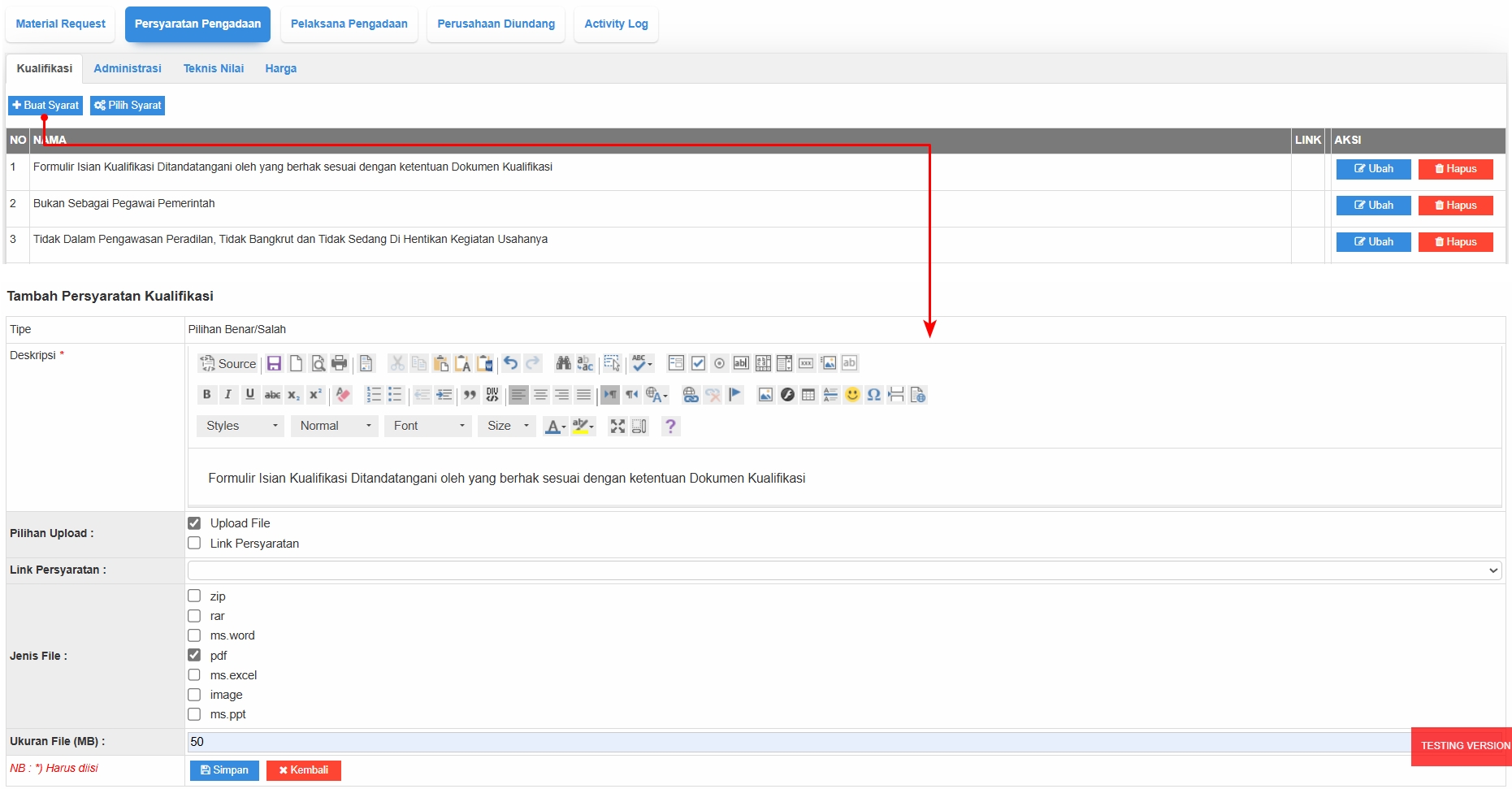Click the Bold formatting icon

tap(206, 395)
